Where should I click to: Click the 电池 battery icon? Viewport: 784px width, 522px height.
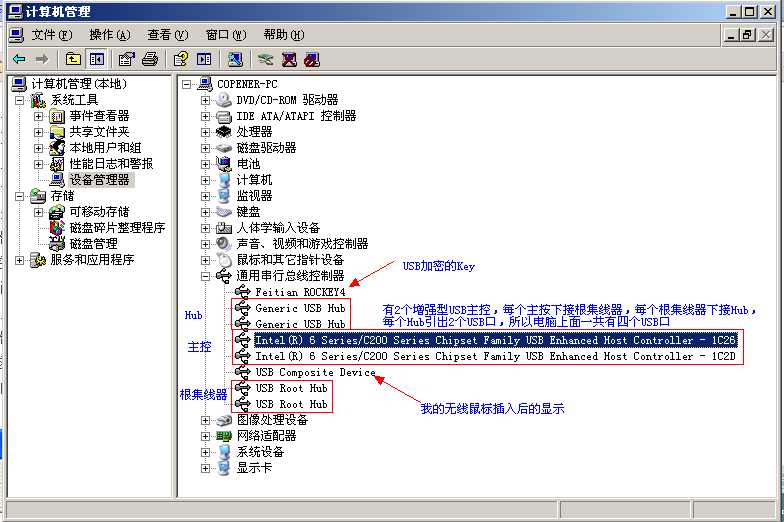224,164
